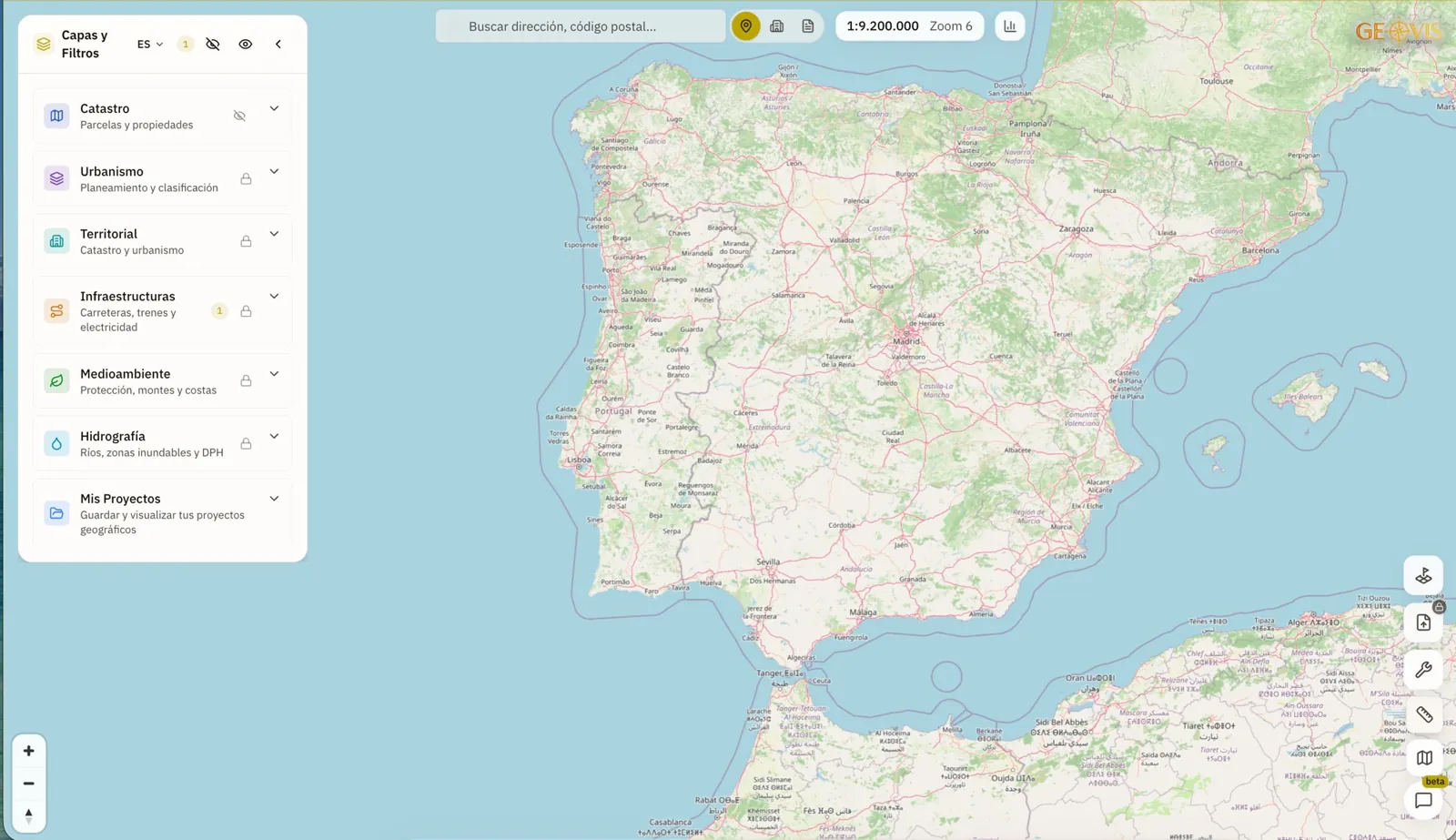
Task: Open the file upload tool
Action: [x=1423, y=622]
